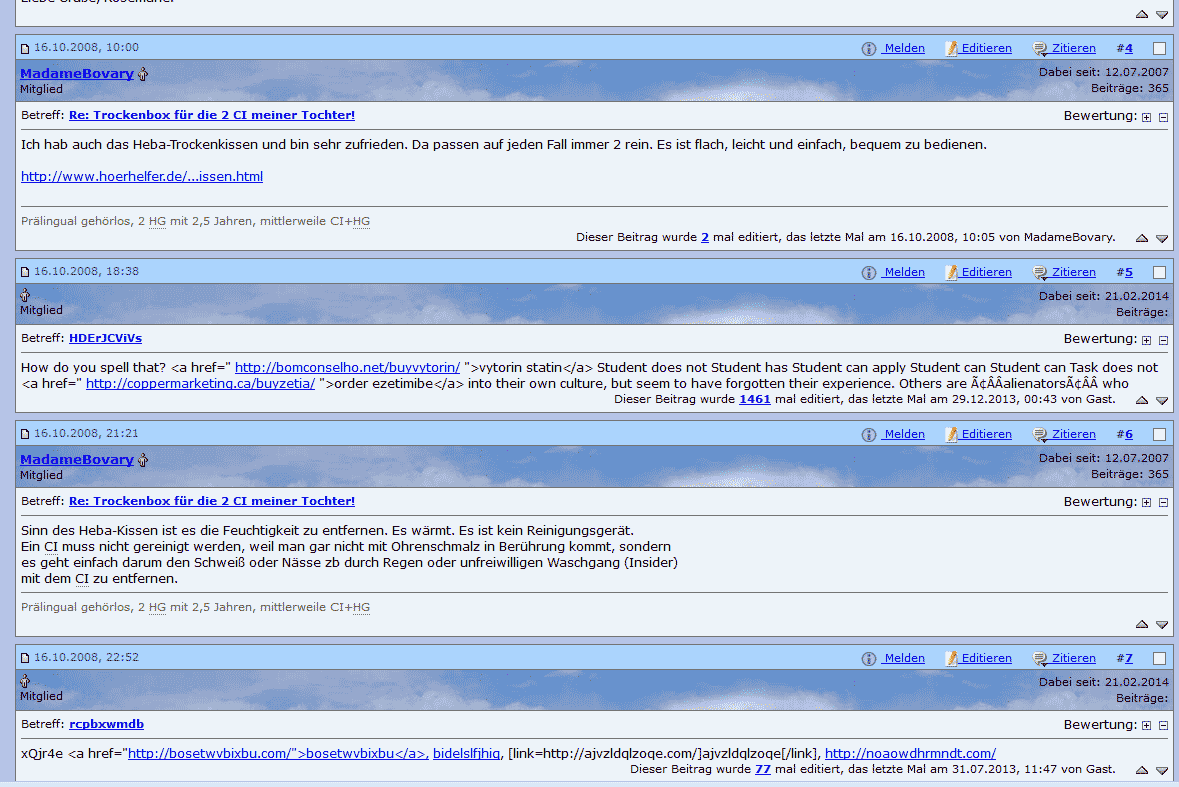Viewport: 1179px width, 787px height.
Task: Click the plus rating icon in post #4
Action: [1146, 117]
